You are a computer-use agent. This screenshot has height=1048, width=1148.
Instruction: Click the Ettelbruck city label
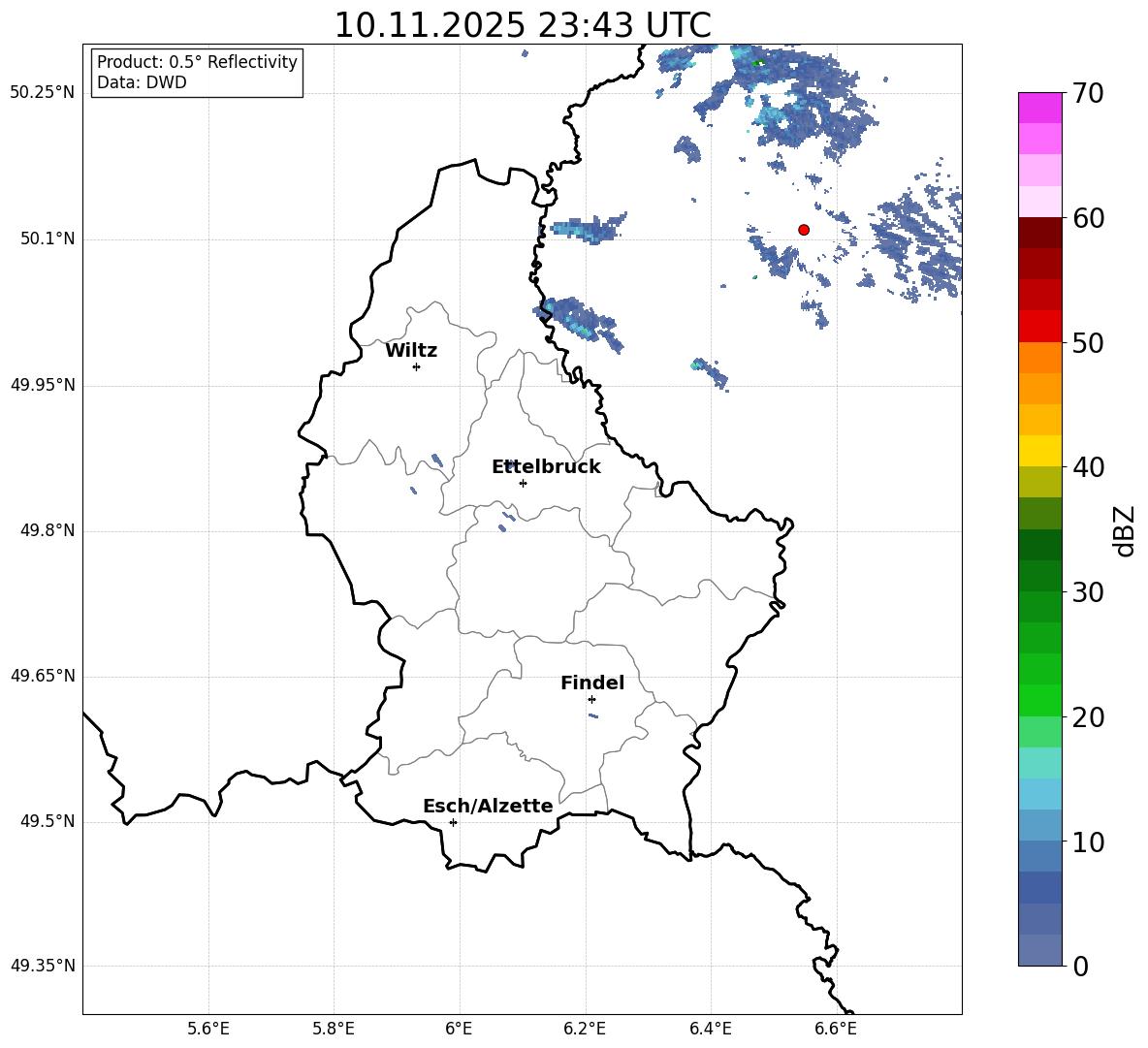point(546,467)
